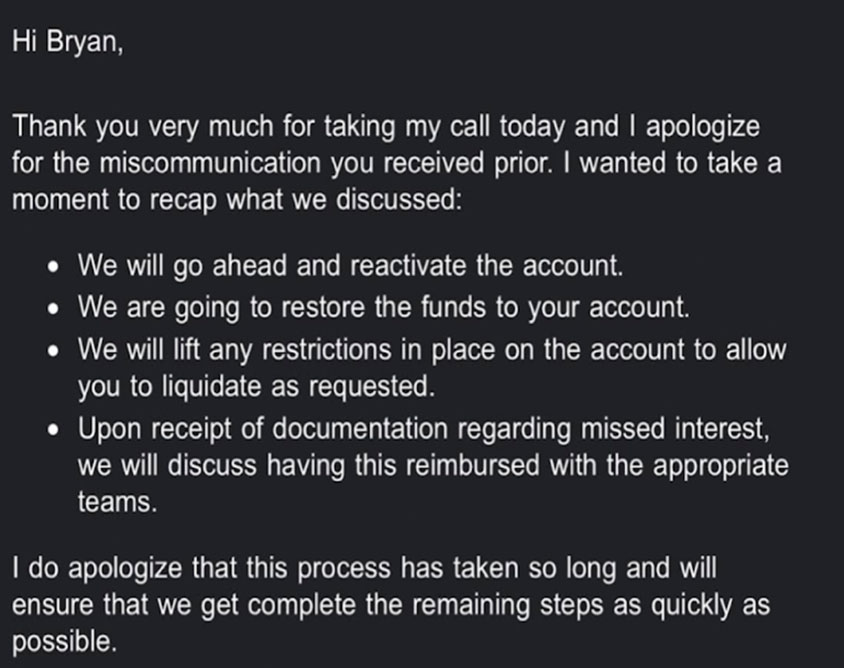The image size is (844, 668).
Task: Click the third bullet point dot
Action: click(53, 351)
